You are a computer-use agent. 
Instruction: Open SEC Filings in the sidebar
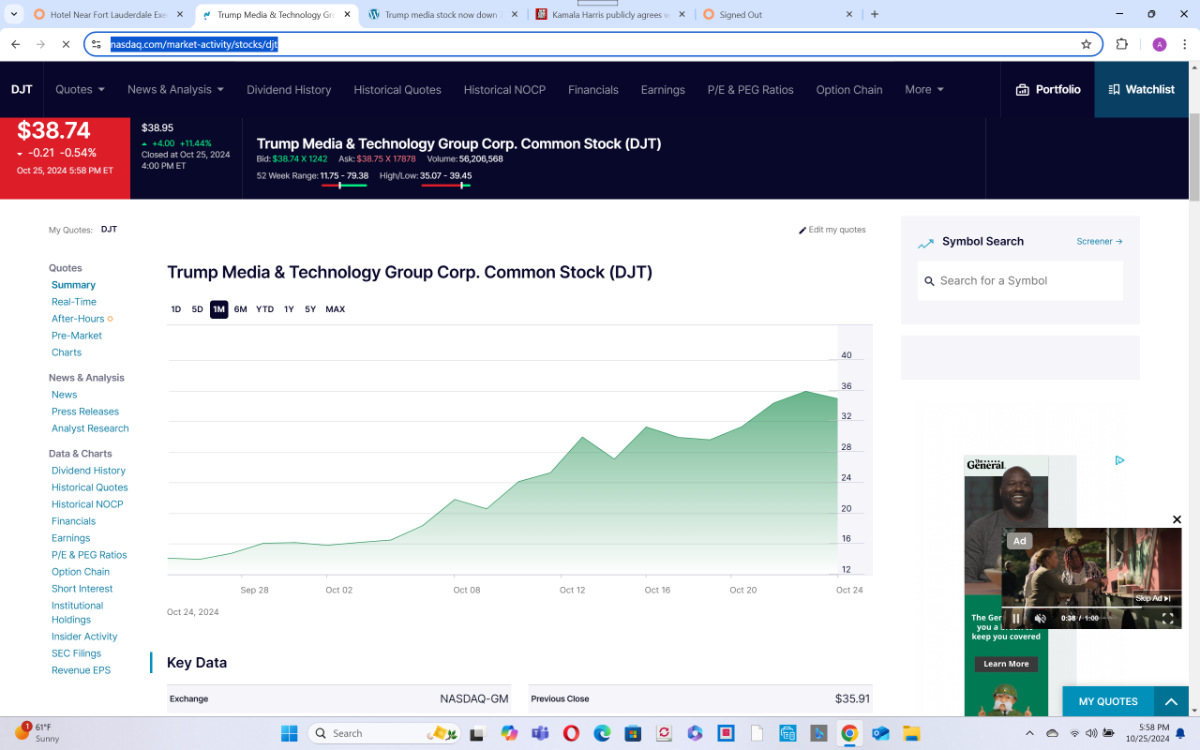tap(76, 653)
